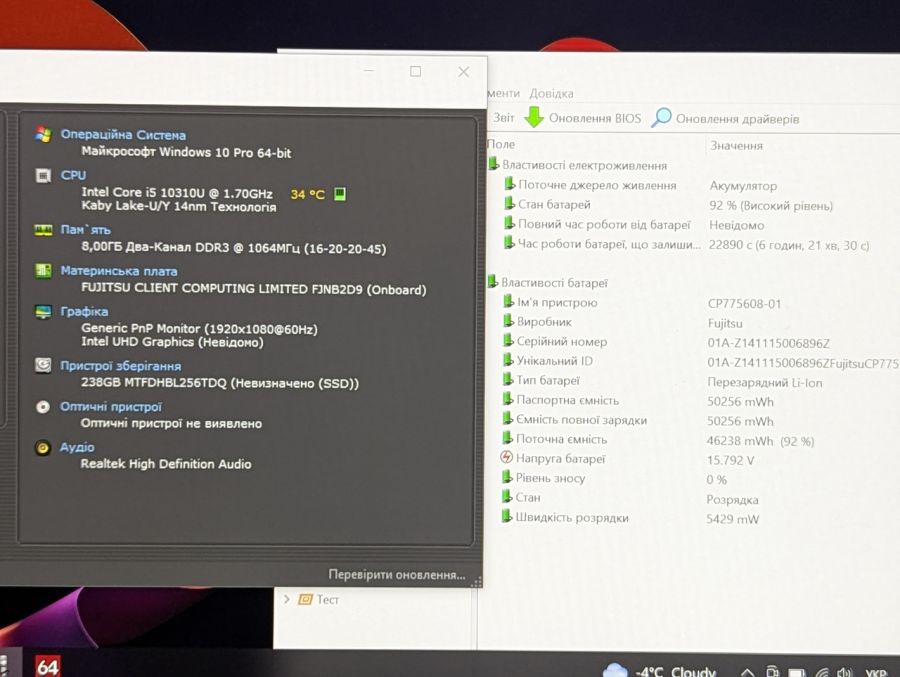Click the value 15.792 V

tap(730, 460)
